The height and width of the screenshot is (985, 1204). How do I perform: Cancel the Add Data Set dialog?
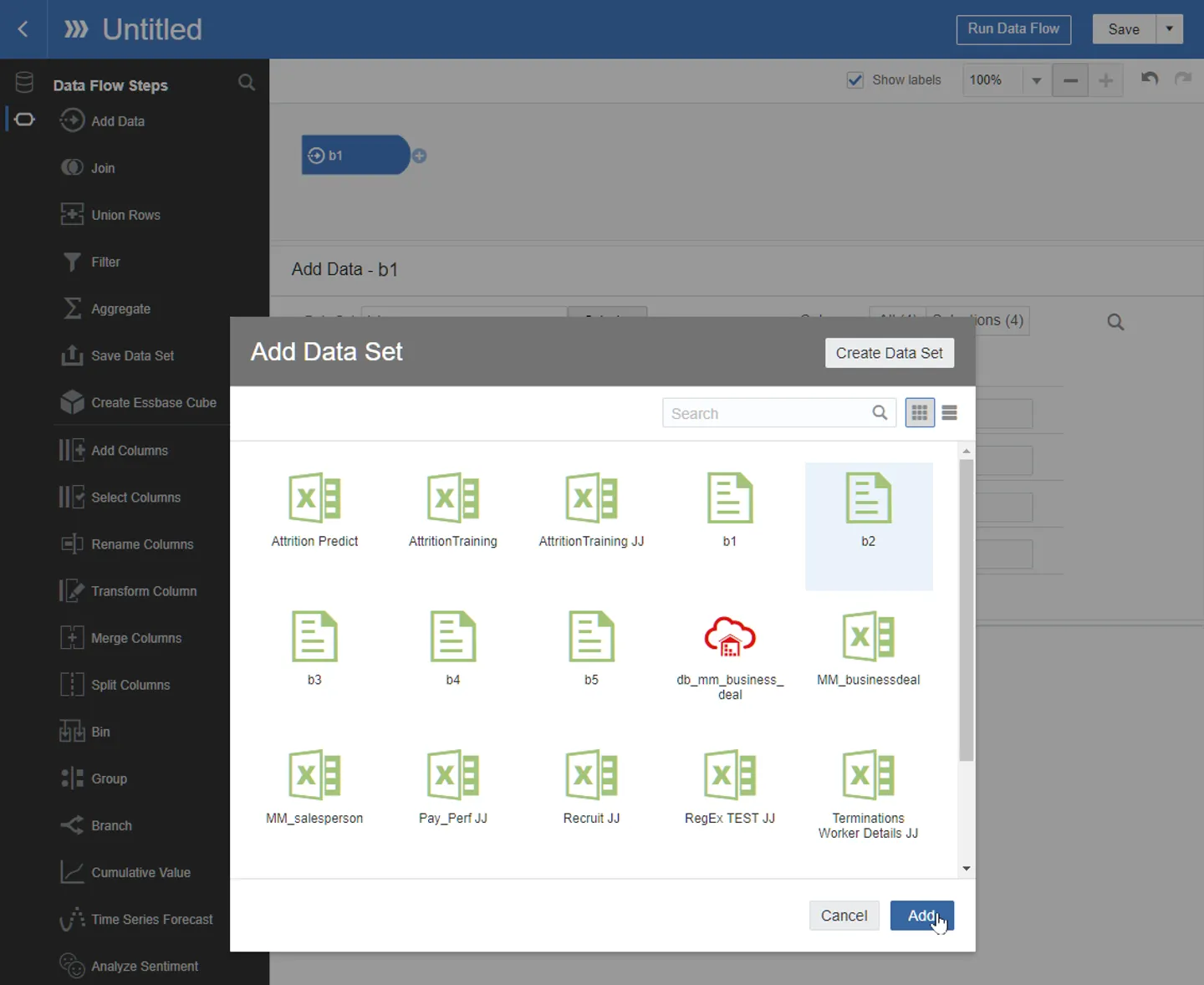844,916
